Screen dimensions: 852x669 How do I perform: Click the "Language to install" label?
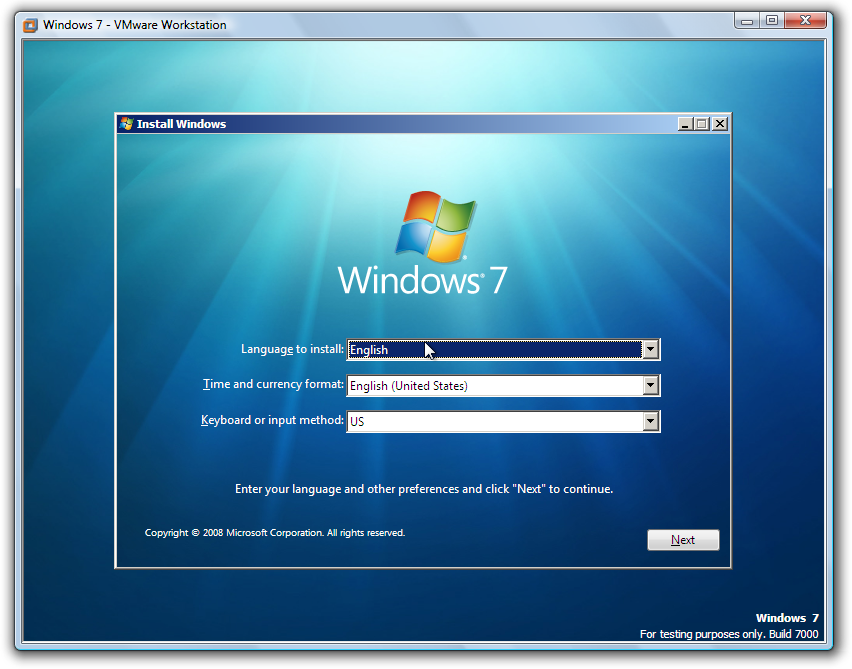292,349
